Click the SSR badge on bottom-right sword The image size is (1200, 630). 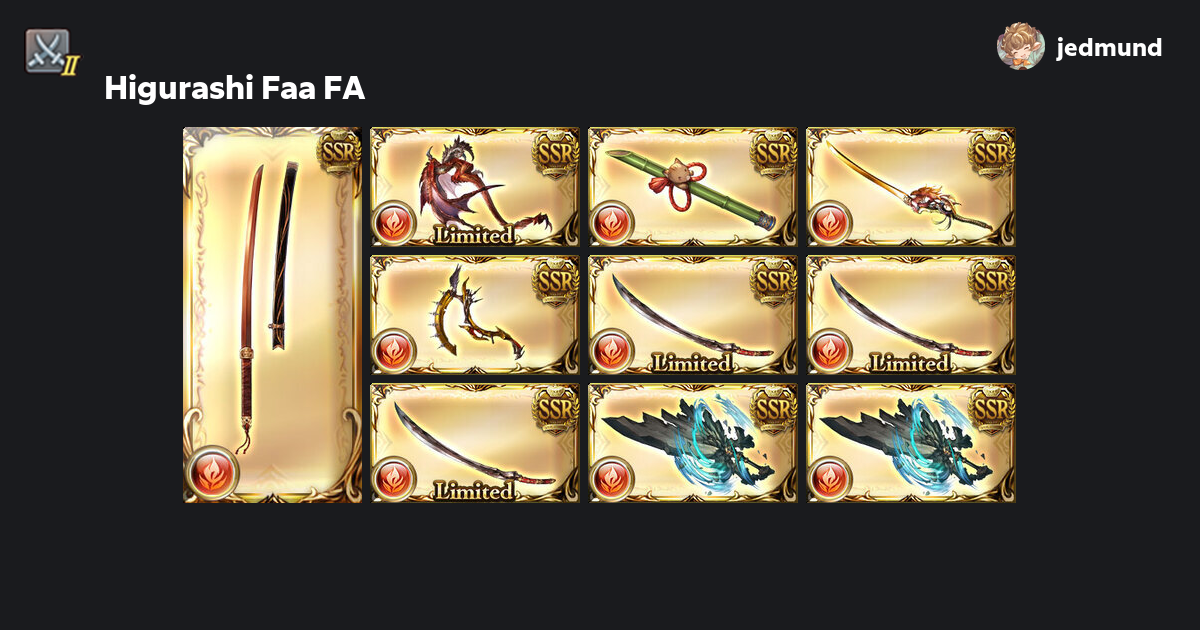click(x=993, y=407)
